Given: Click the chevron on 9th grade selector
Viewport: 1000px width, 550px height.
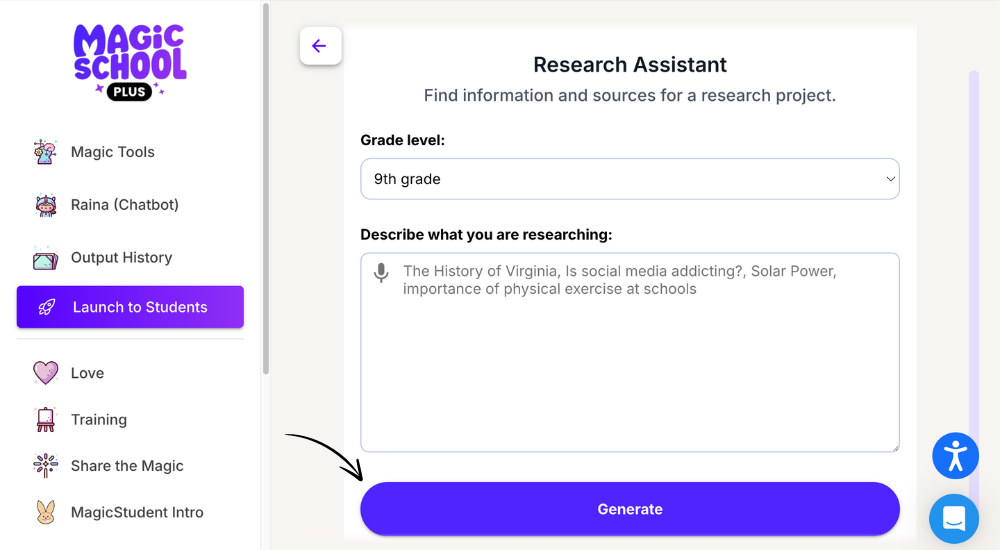Looking at the screenshot, I should 890,179.
